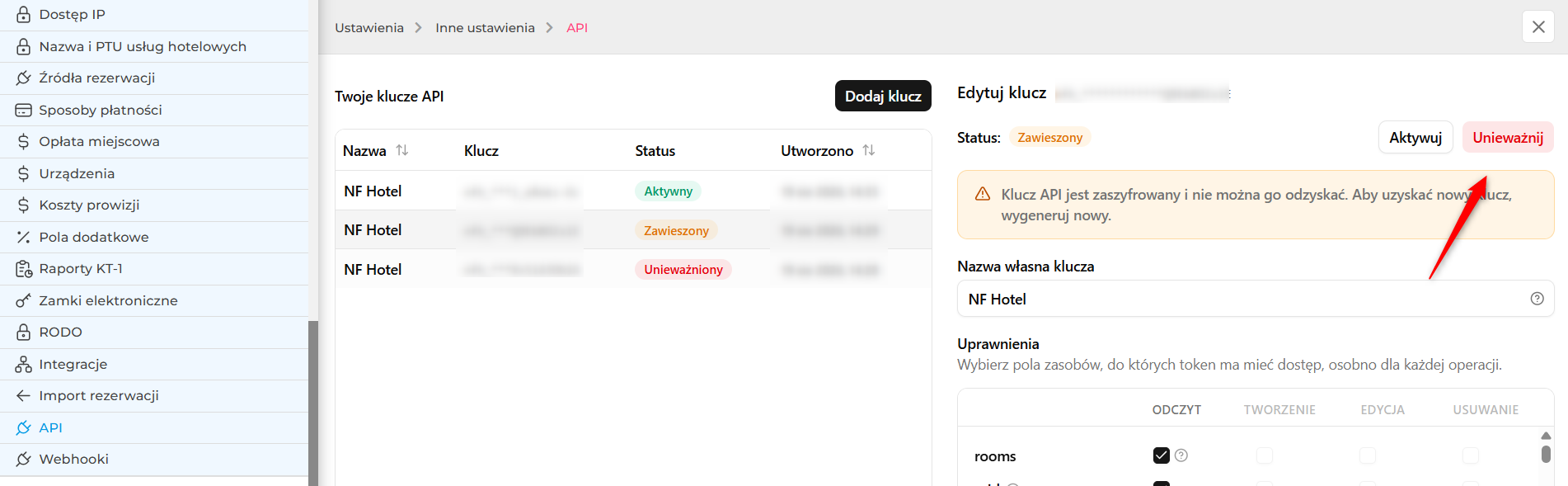Click the Status column header in the table

pos(655,150)
